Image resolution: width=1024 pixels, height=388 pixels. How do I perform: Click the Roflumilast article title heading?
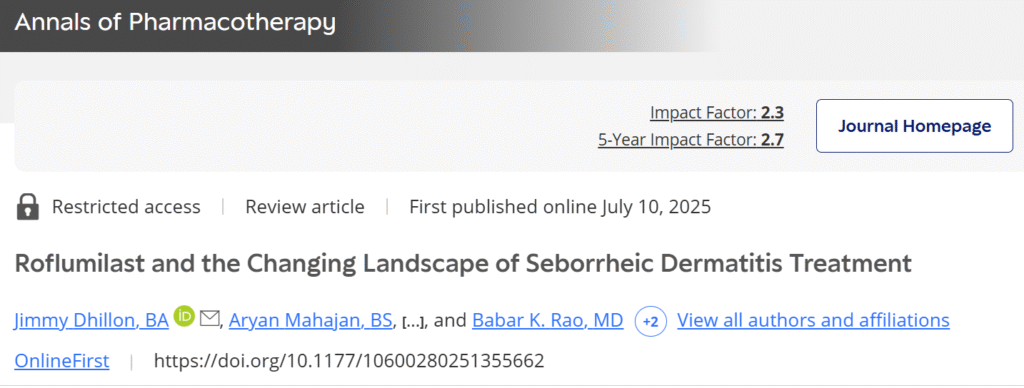tap(463, 263)
